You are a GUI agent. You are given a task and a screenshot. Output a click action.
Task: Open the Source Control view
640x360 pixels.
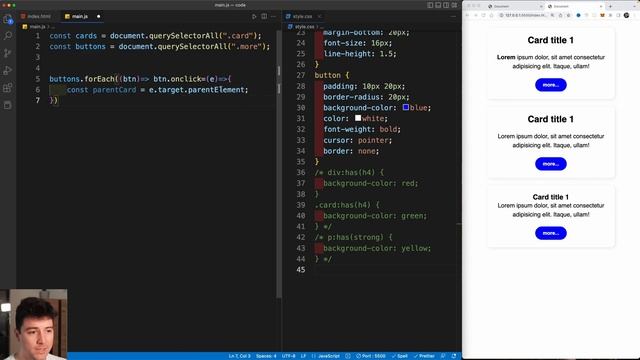click(8, 53)
